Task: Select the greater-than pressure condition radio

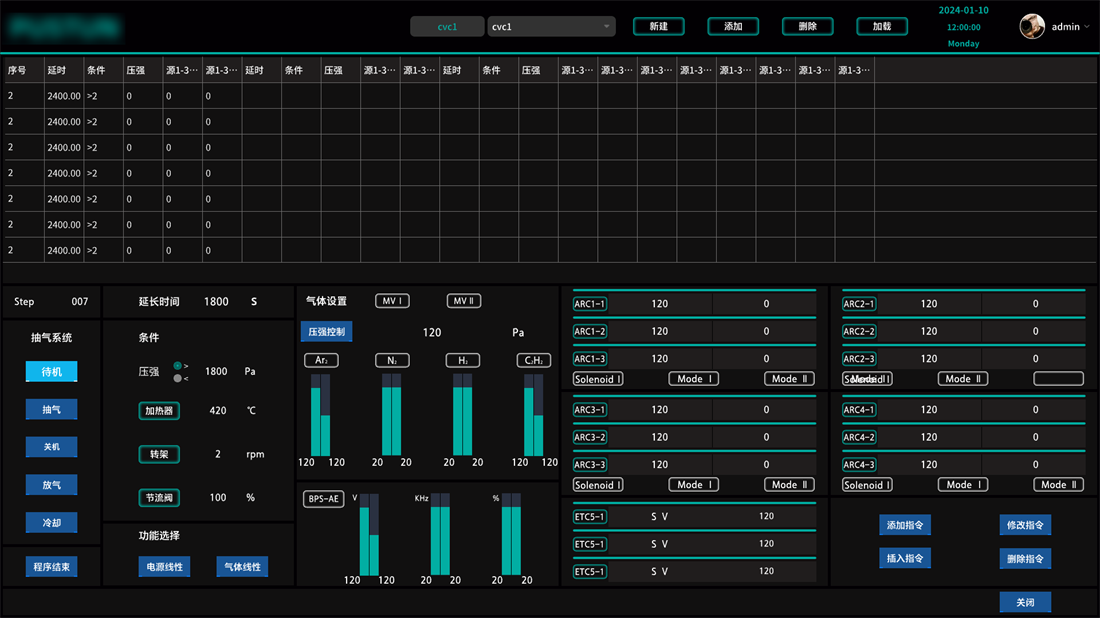Action: point(178,366)
